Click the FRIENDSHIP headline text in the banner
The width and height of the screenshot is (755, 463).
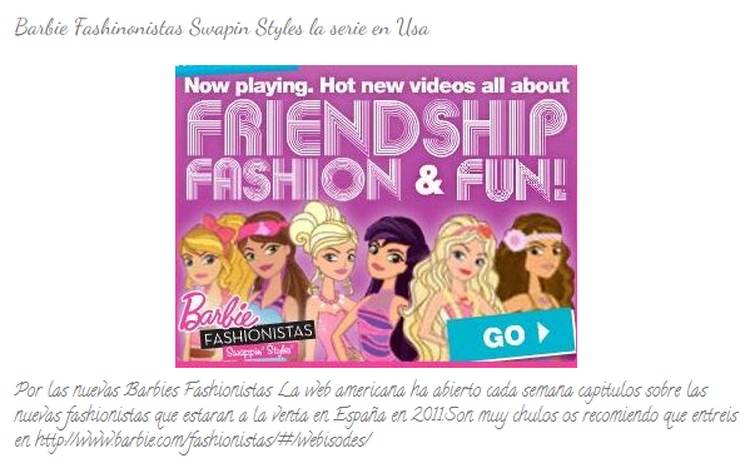pos(376,127)
